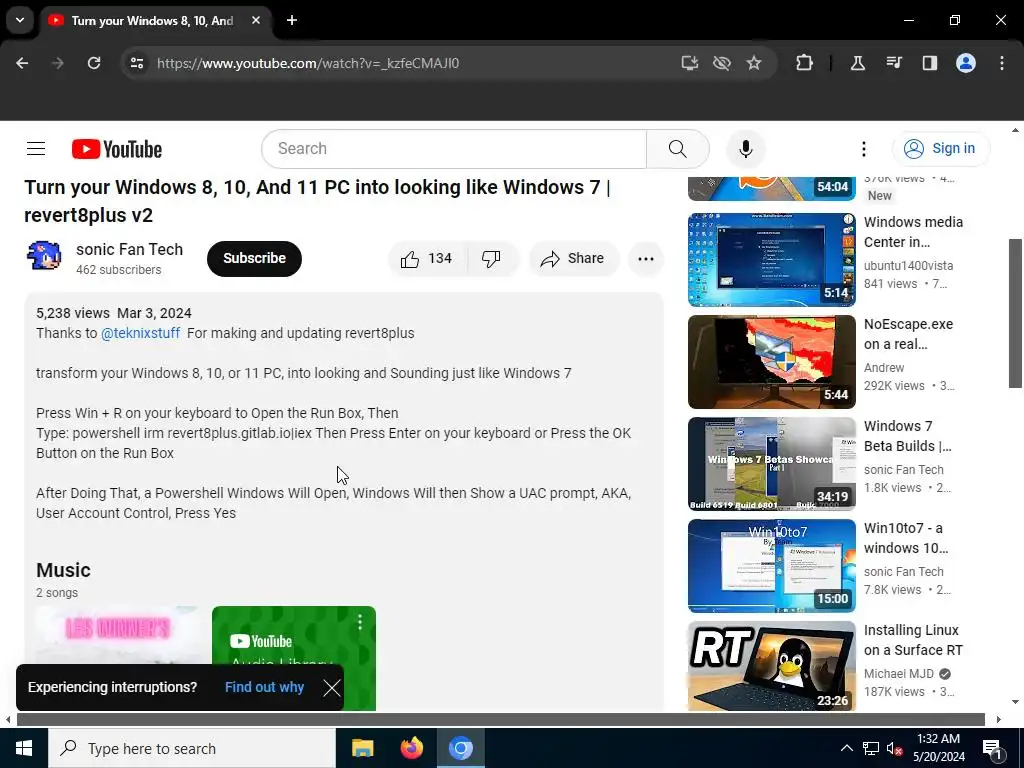Open Windows 7 Beta Builds thumbnail
The height and width of the screenshot is (768, 1024).
tap(771, 464)
